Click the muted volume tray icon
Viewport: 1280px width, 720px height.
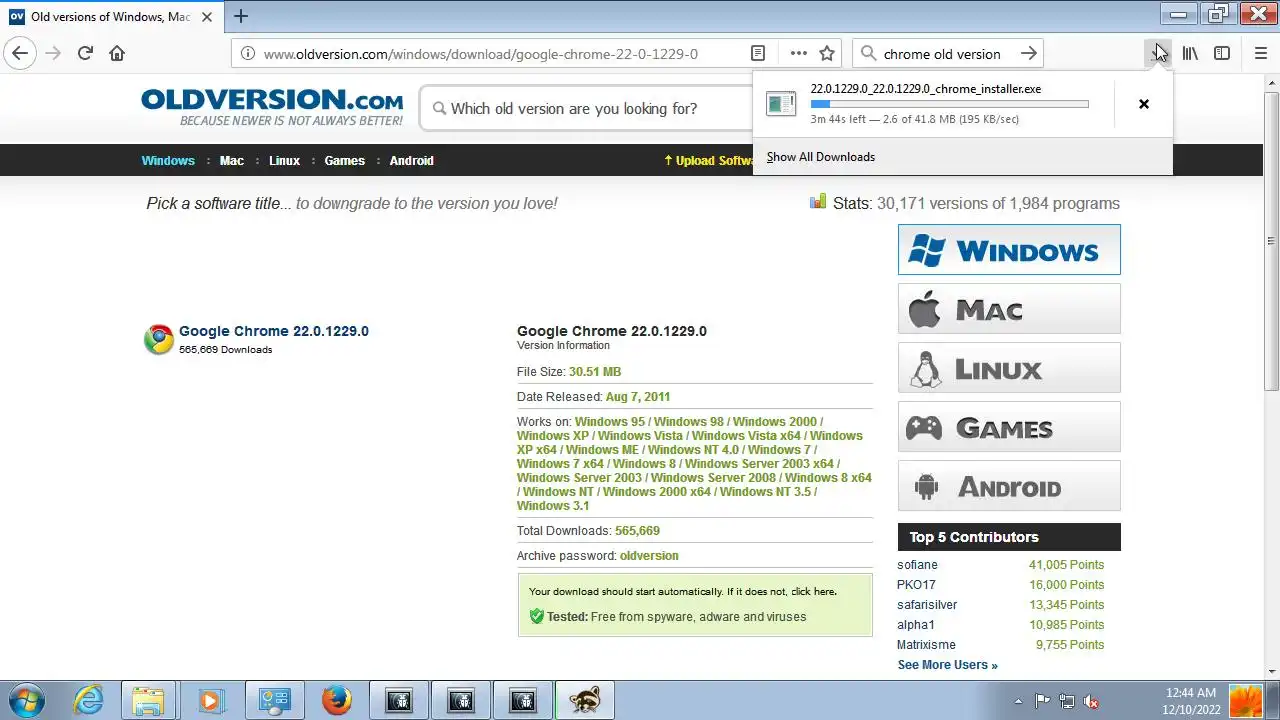1091,701
